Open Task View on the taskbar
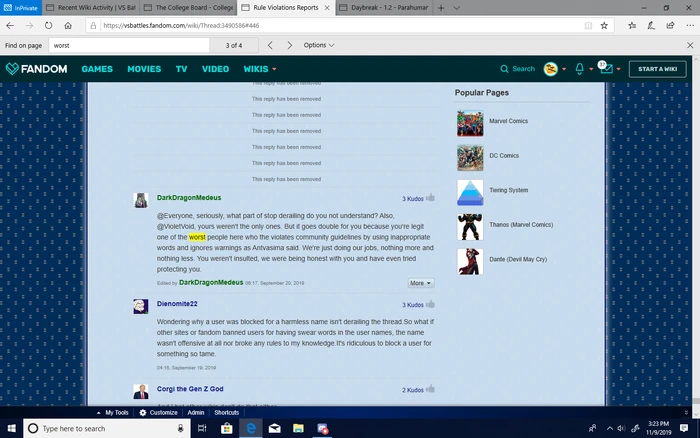700x438 pixels. (x=202, y=429)
